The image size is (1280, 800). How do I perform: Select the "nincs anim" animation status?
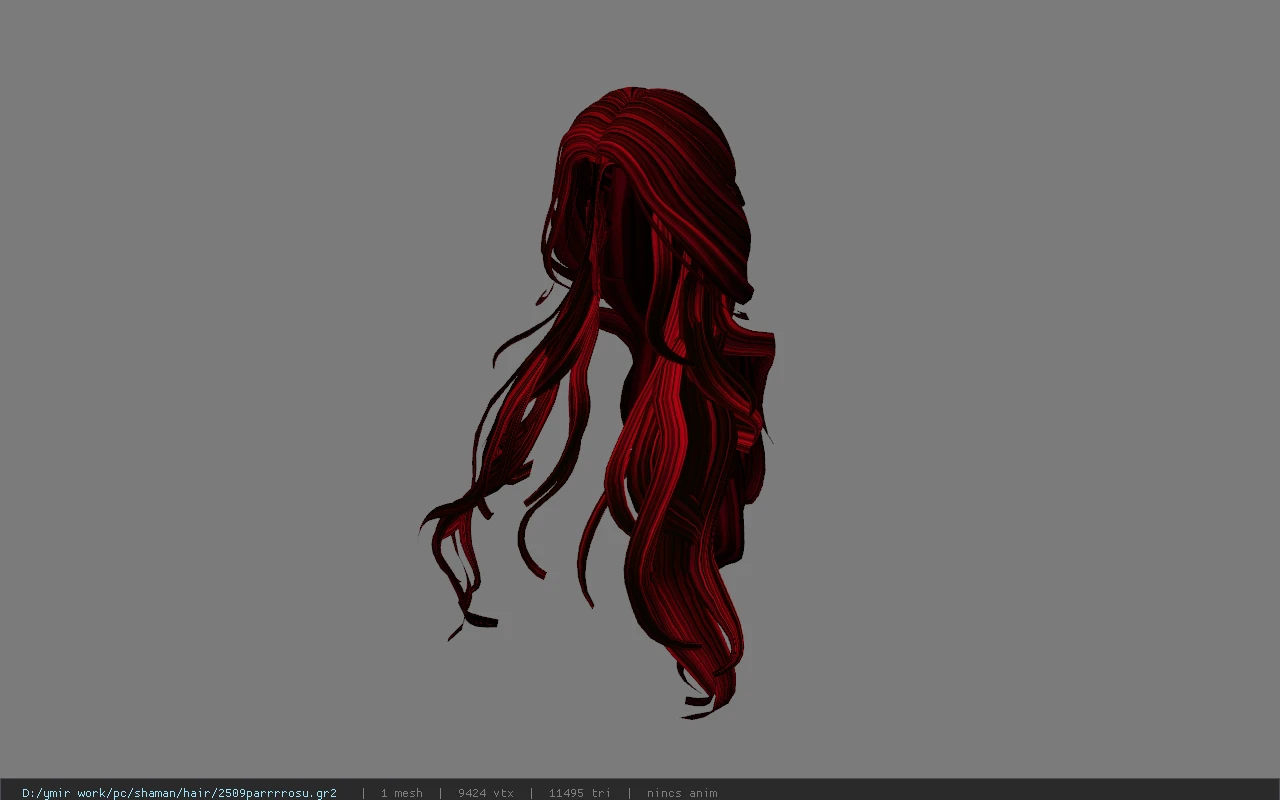click(682, 793)
